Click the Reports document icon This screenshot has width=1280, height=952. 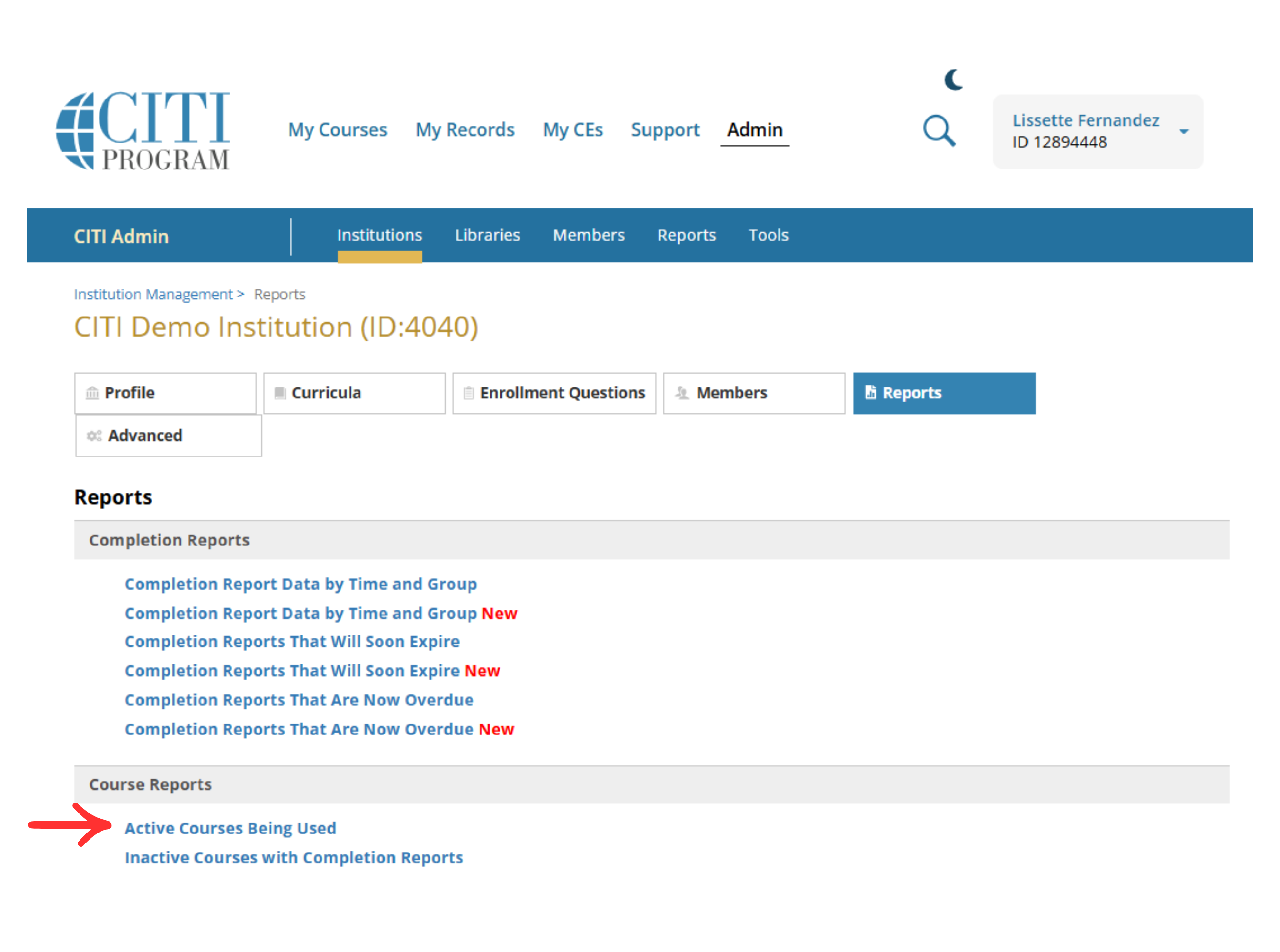tap(870, 392)
